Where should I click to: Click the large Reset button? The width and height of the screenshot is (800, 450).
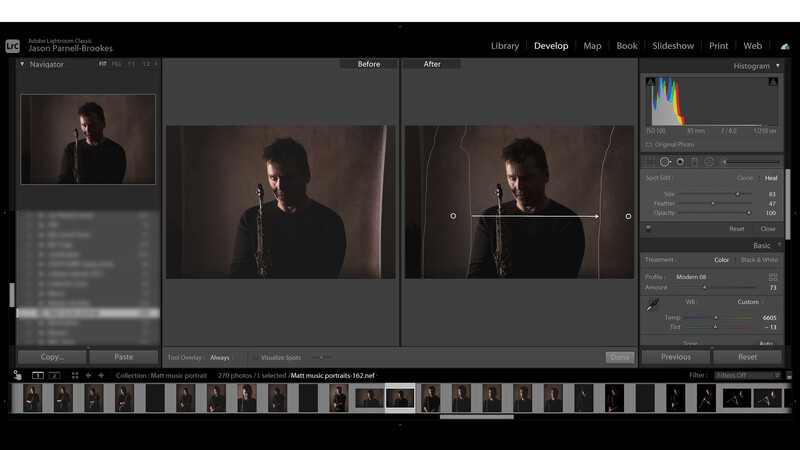coord(747,357)
